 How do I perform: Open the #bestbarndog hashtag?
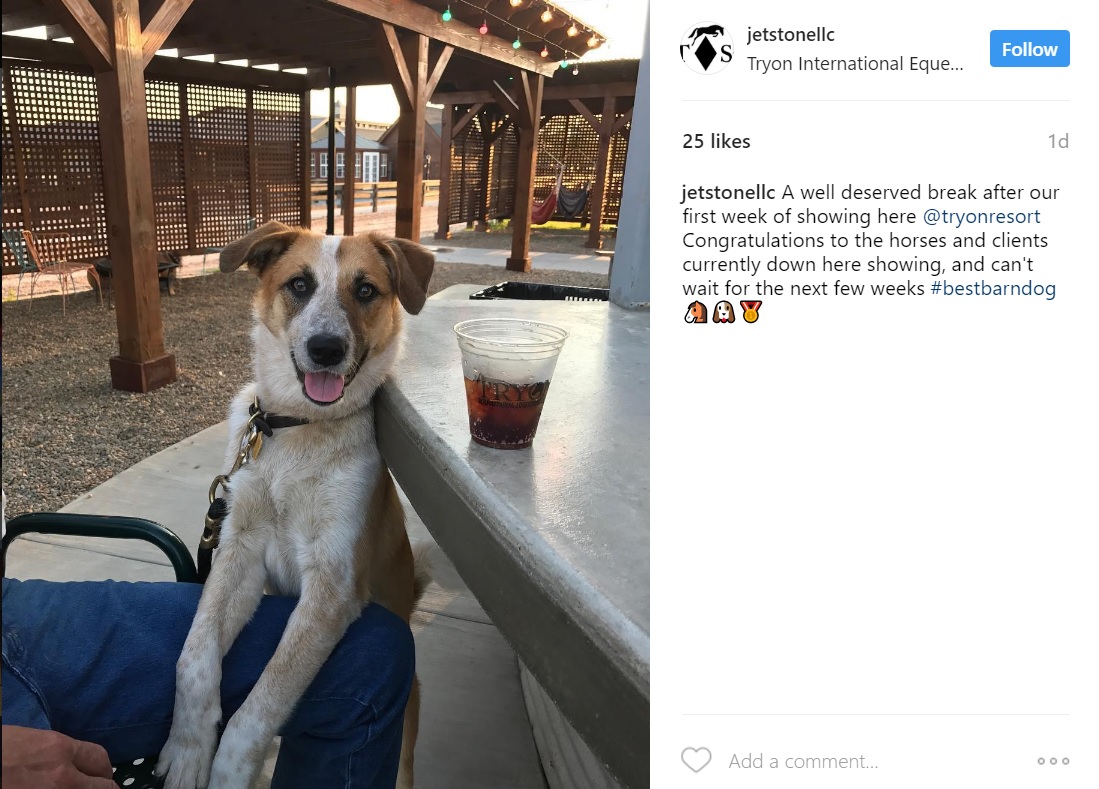[993, 289]
